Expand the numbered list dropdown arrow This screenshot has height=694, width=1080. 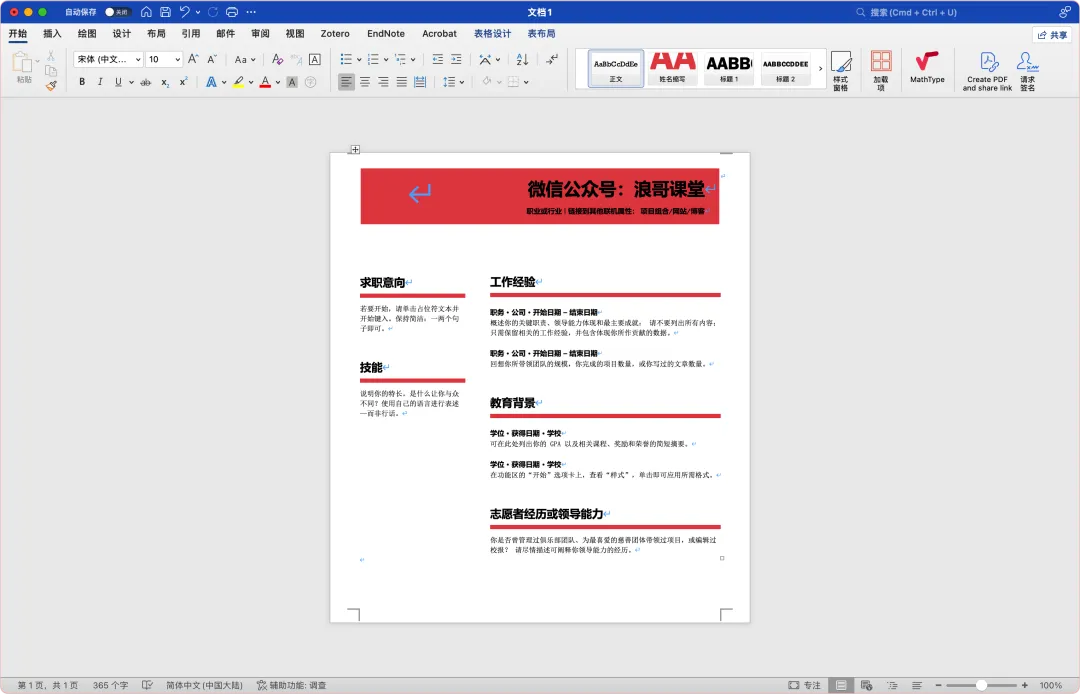[386, 60]
